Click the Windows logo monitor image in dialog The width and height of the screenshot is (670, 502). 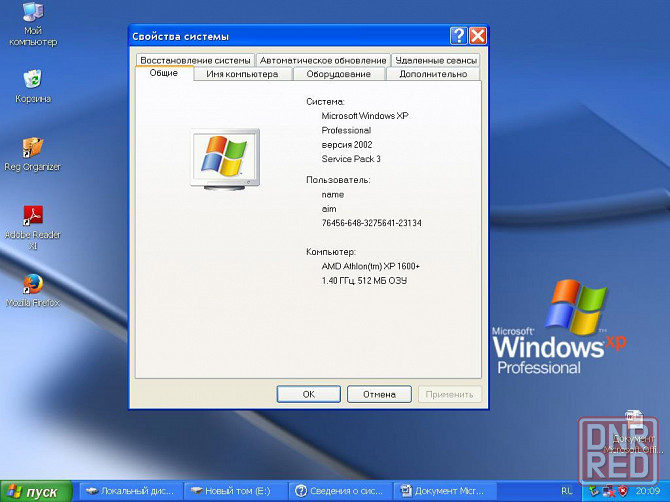[x=225, y=159]
